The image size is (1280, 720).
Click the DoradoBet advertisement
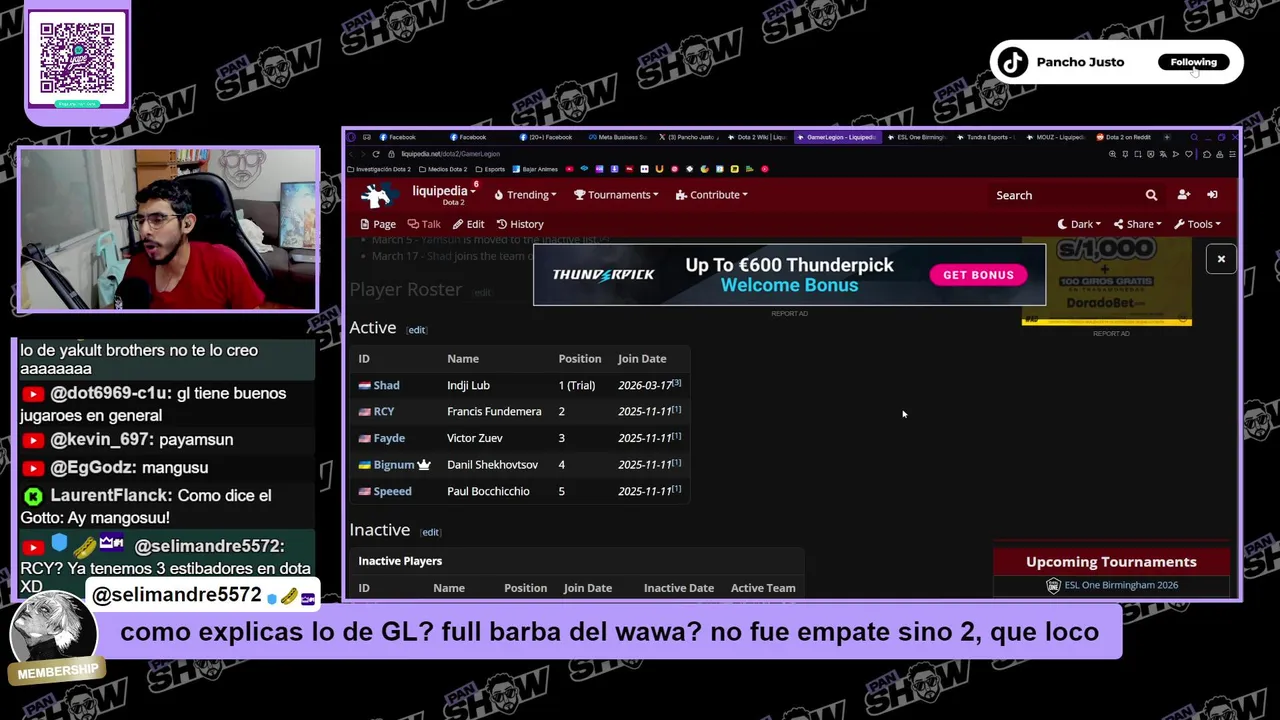pos(1106,282)
